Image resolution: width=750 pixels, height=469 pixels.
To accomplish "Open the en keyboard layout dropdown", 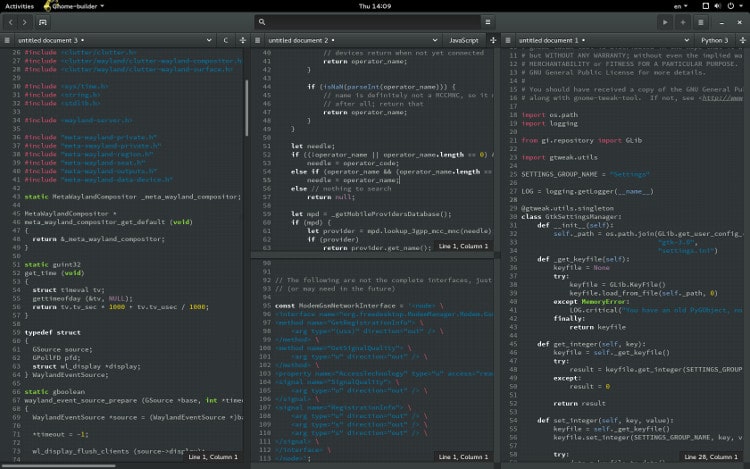I will click(680, 6).
